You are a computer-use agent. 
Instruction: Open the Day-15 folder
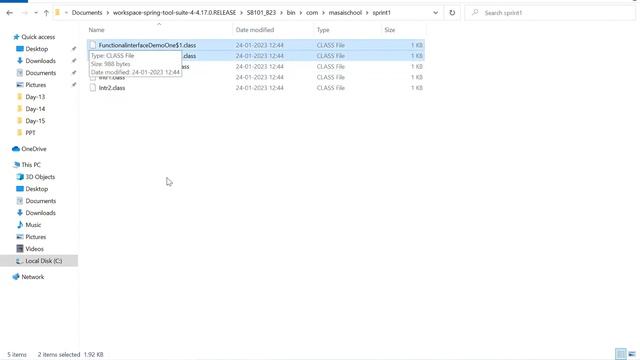[35, 121]
